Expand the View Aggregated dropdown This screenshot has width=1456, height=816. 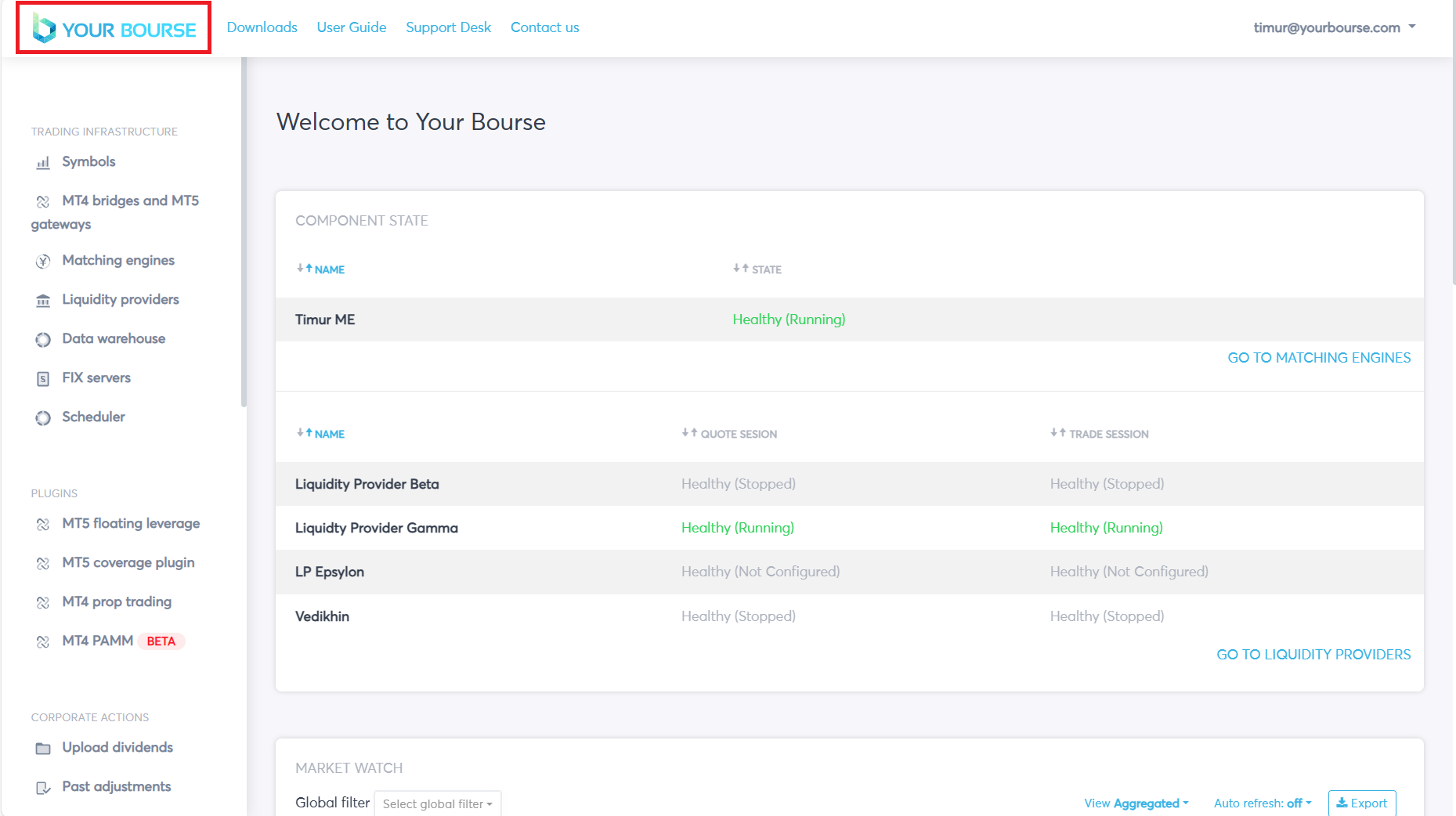[x=1136, y=803]
